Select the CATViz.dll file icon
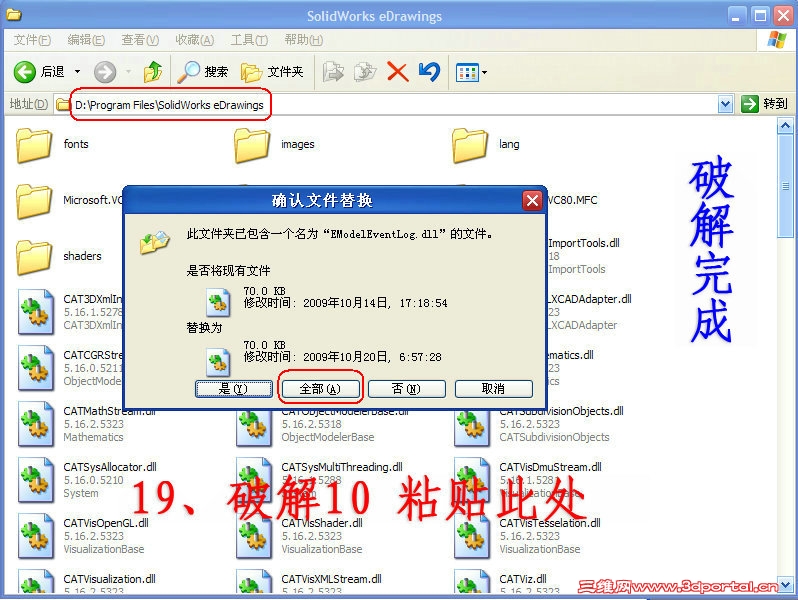Viewport: 798px width, 600px height. click(x=471, y=581)
